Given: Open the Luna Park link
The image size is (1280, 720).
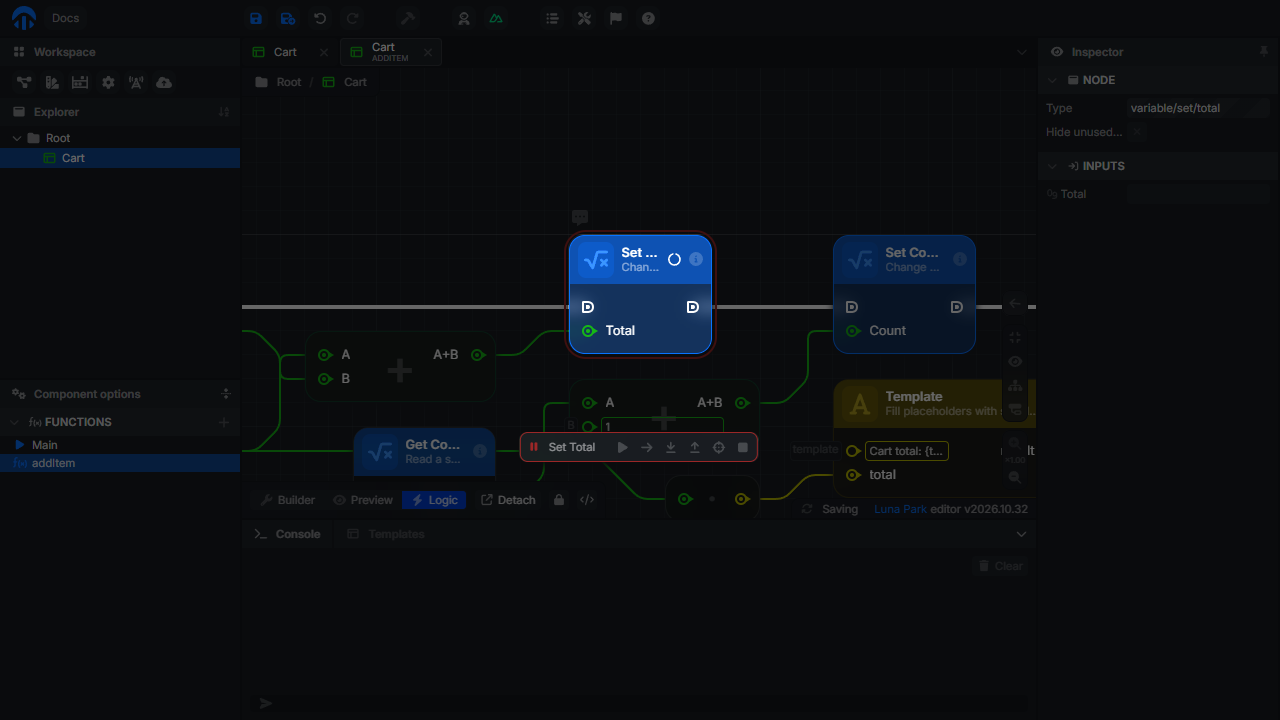Looking at the screenshot, I should [x=900, y=509].
